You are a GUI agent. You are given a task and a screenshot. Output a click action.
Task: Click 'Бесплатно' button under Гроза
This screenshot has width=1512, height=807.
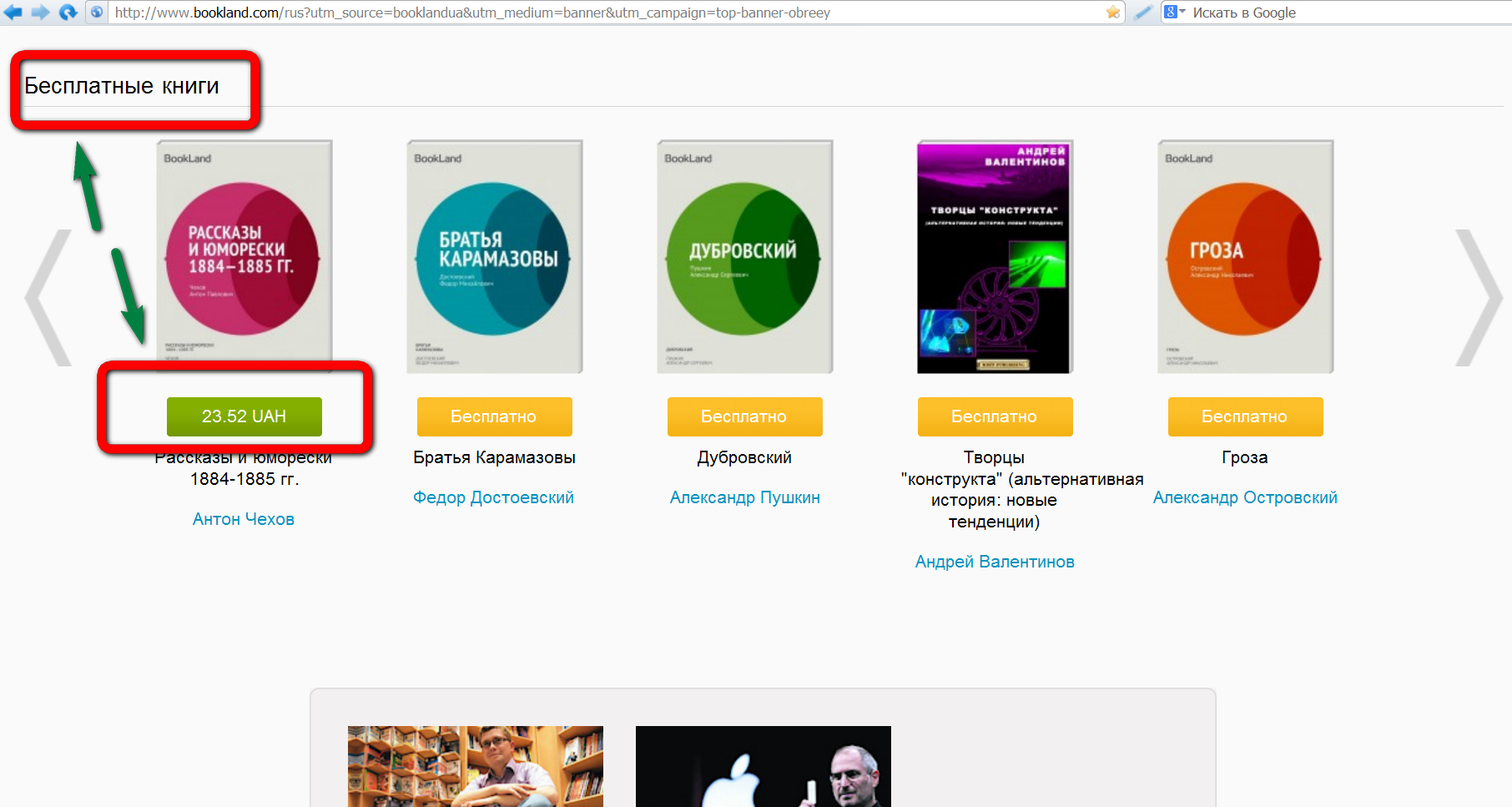(1245, 416)
